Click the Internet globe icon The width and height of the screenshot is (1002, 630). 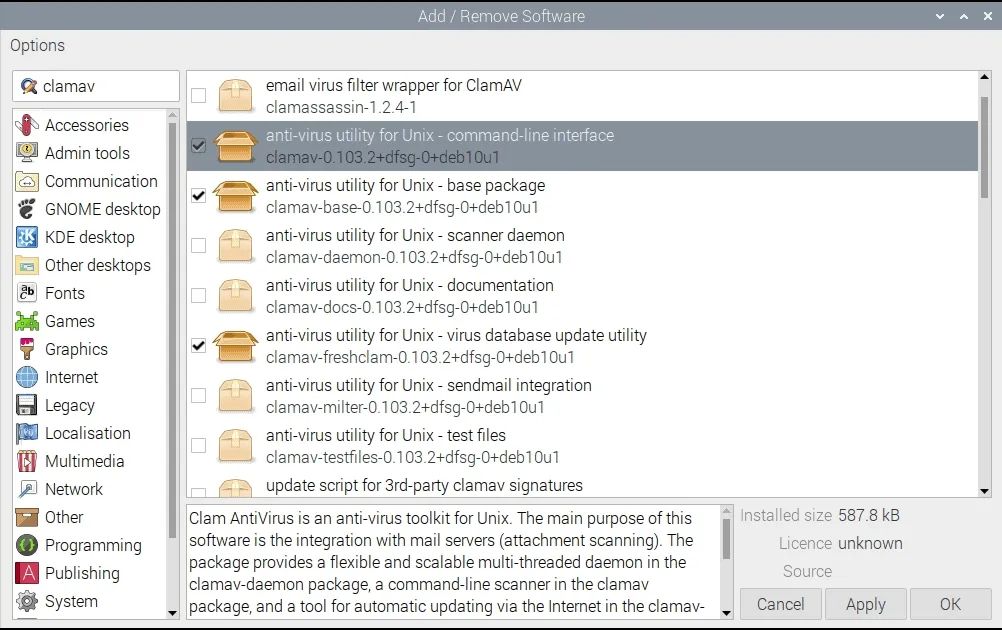[x=27, y=377]
